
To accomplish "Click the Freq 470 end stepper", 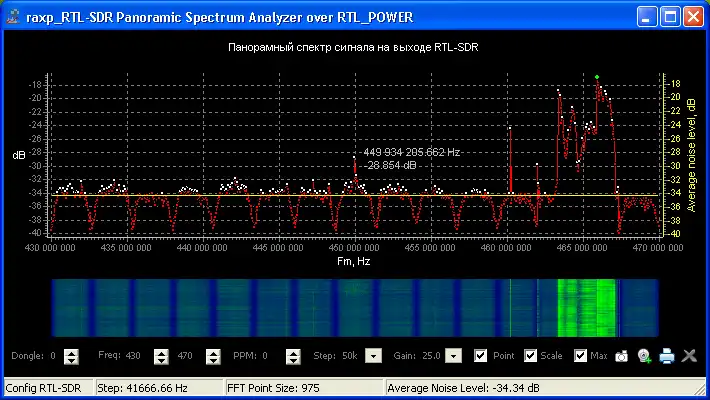I will (x=213, y=357).
